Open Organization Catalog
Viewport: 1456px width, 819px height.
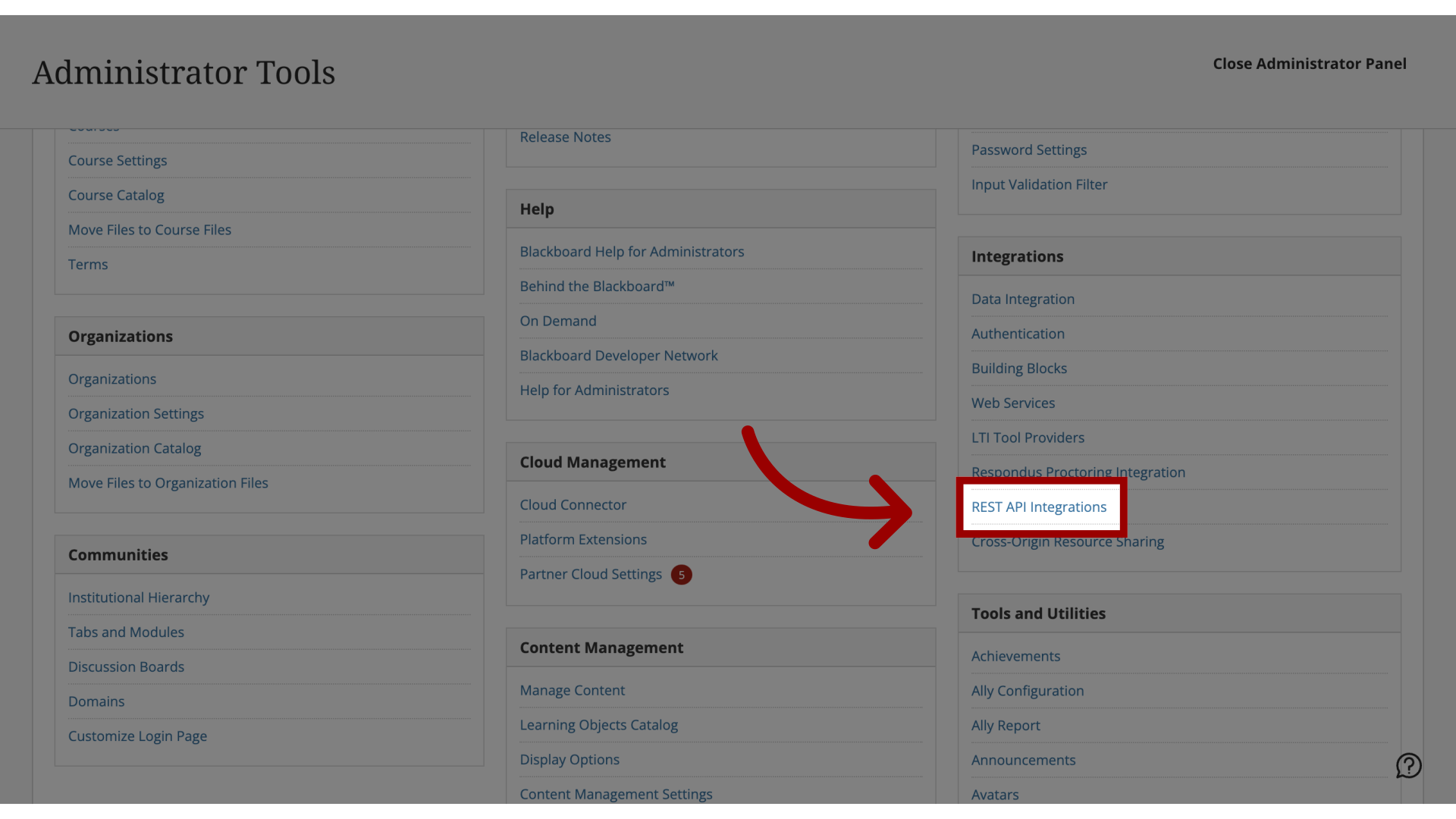coord(134,448)
